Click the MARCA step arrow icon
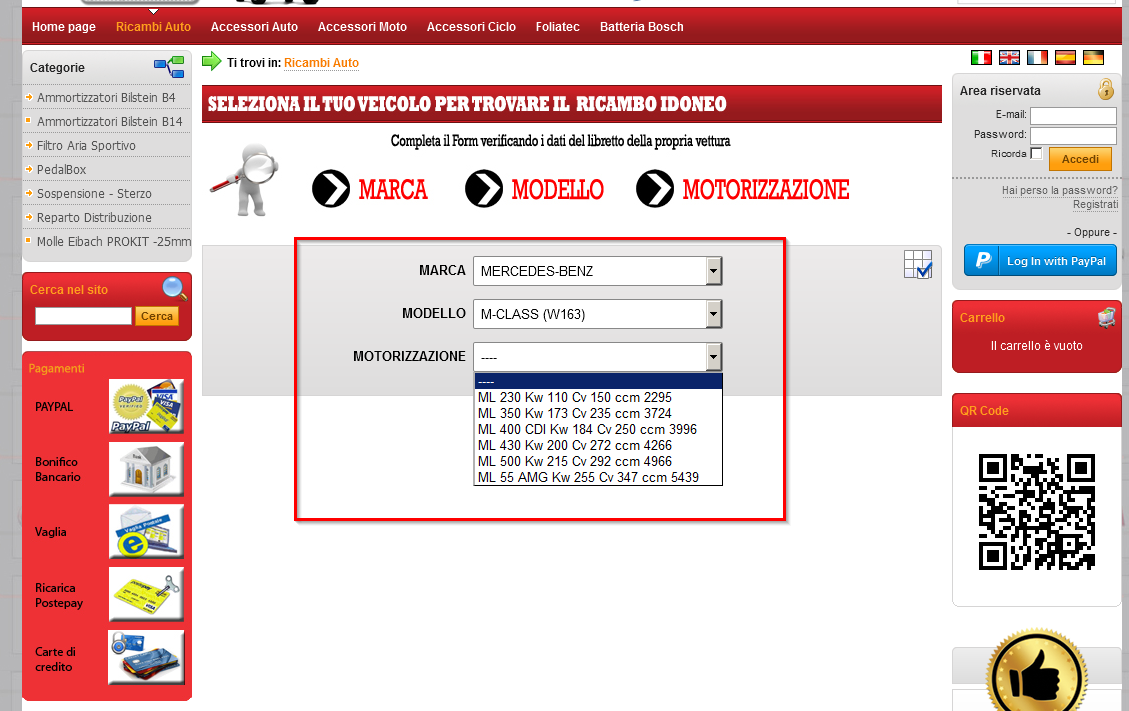The height and width of the screenshot is (711, 1129). (330, 189)
